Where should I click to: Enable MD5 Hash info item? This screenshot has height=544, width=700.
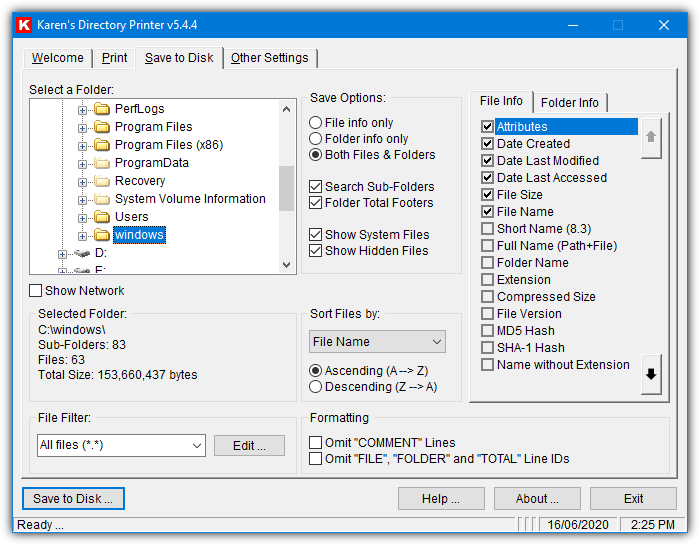point(487,331)
